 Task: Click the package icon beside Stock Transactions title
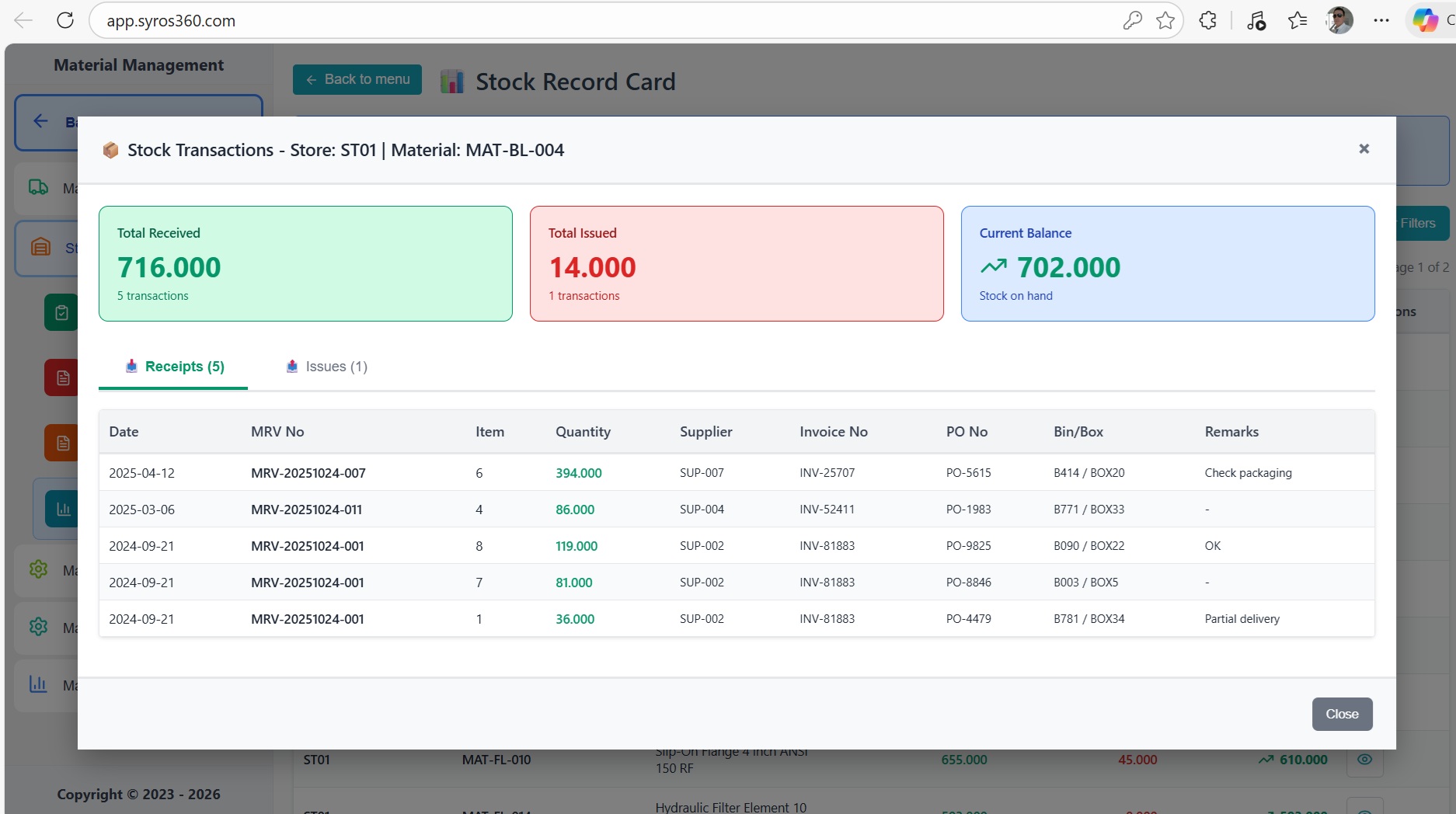[111, 149]
